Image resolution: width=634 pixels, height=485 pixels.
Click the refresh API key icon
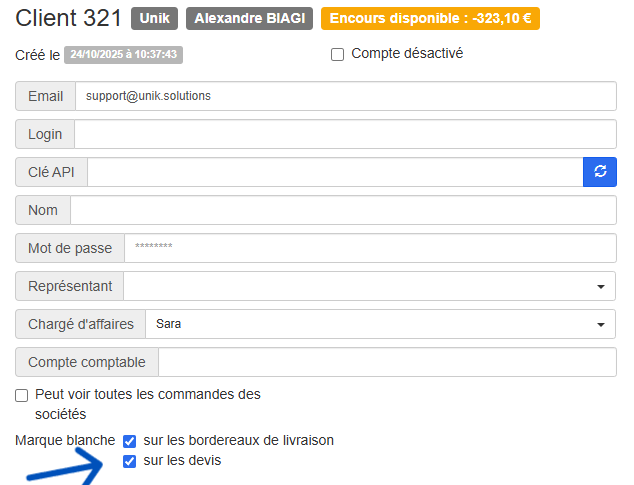click(600, 172)
